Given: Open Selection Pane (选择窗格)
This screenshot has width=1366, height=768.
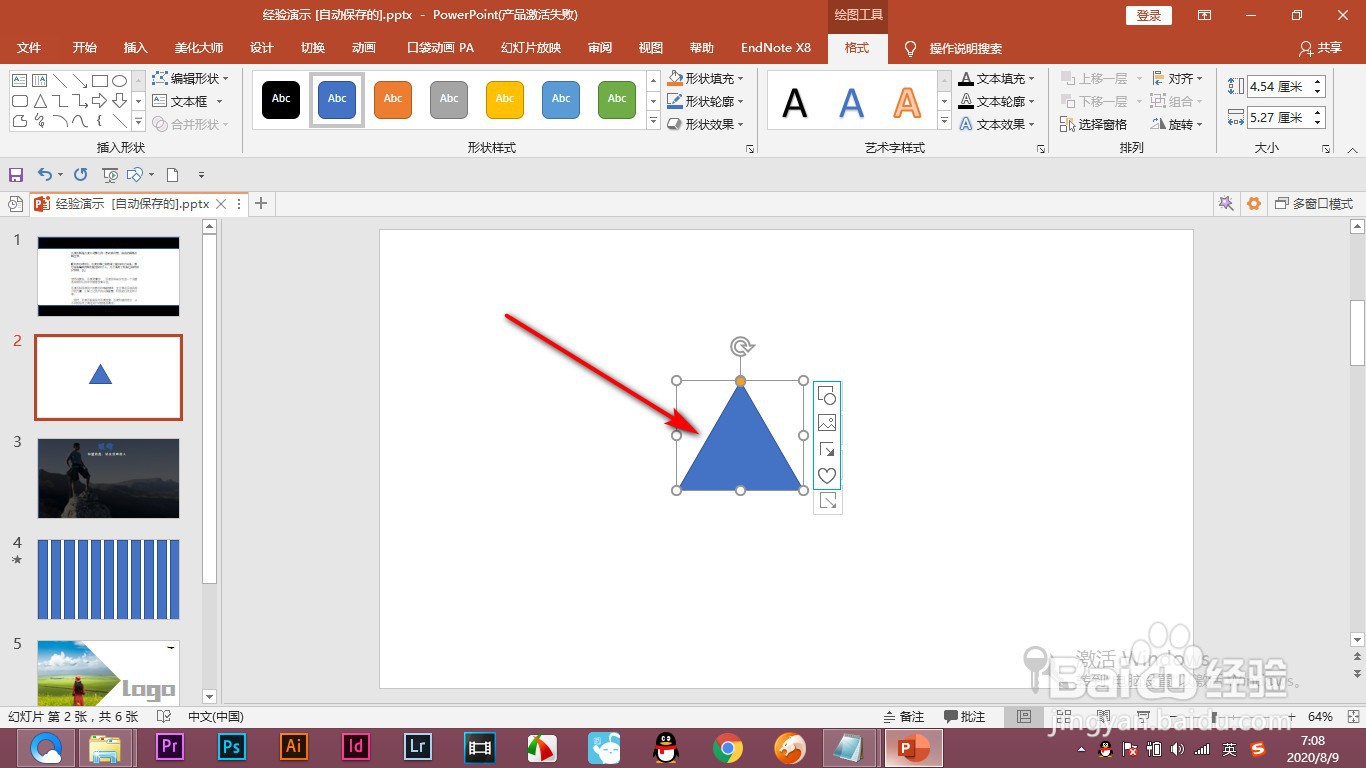Looking at the screenshot, I should (x=1093, y=124).
